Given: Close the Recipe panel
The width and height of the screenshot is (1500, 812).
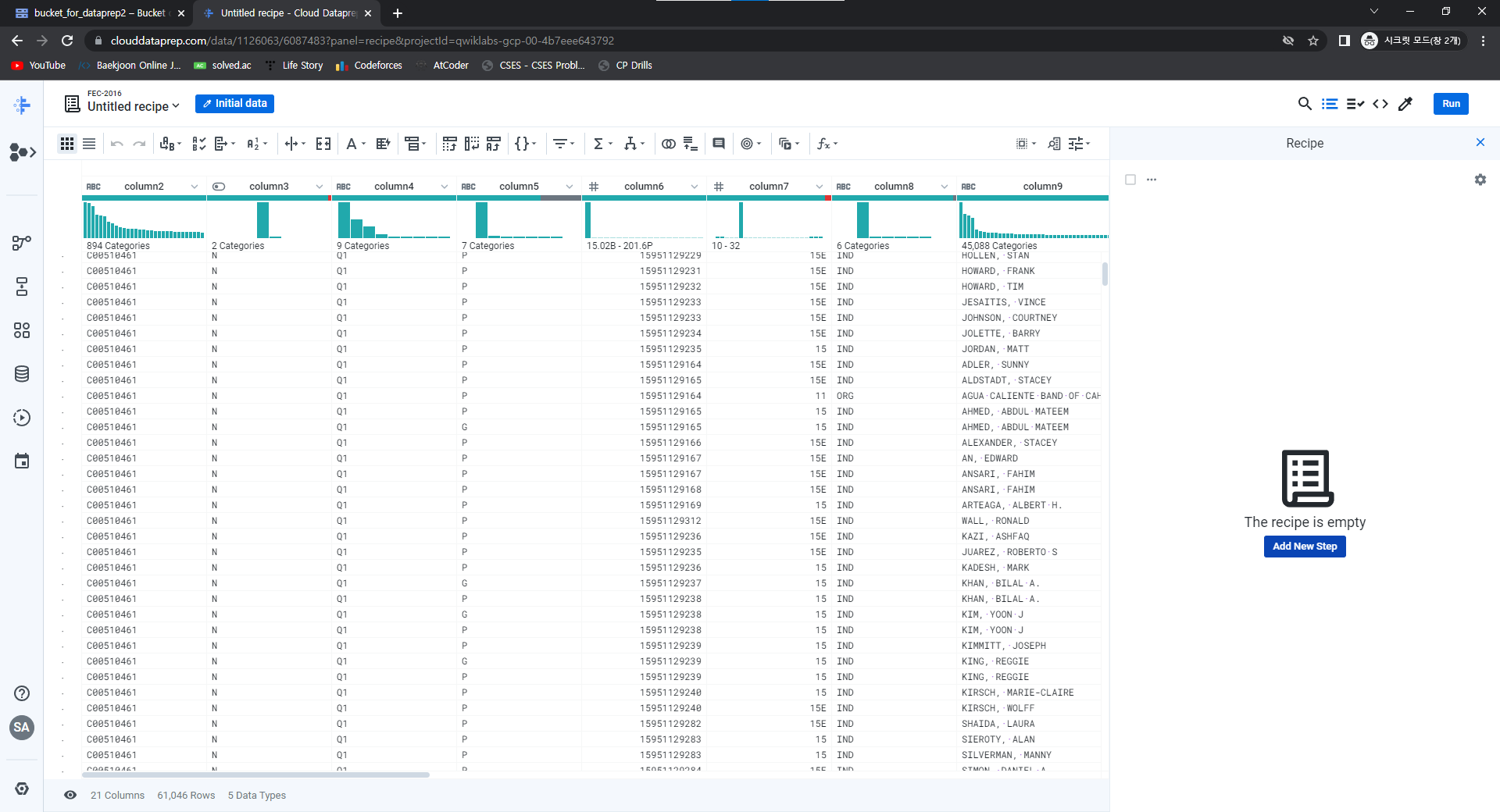Looking at the screenshot, I should (x=1480, y=142).
